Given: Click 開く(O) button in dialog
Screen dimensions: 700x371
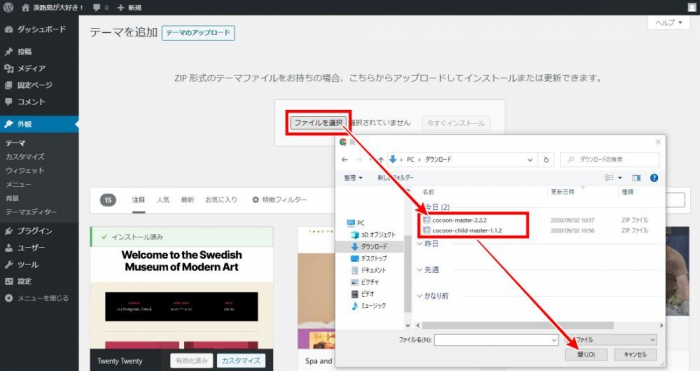Looking at the screenshot, I should (586, 354).
